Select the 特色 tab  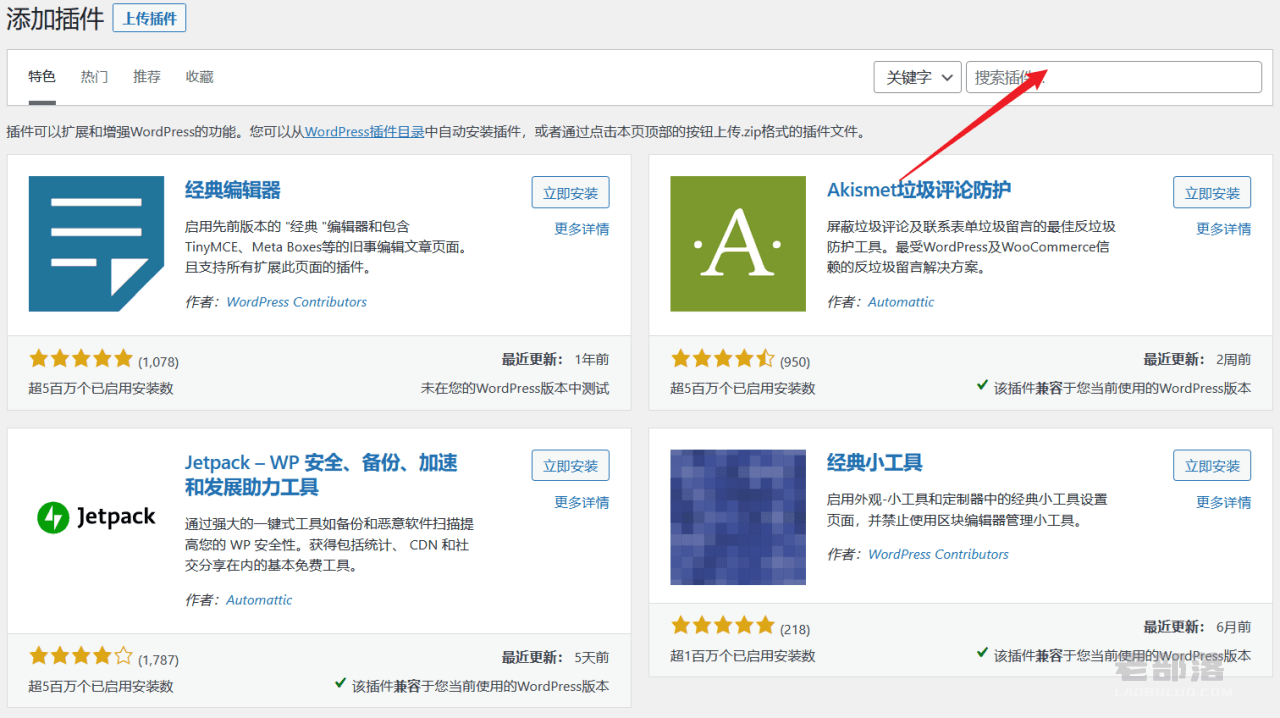click(41, 77)
